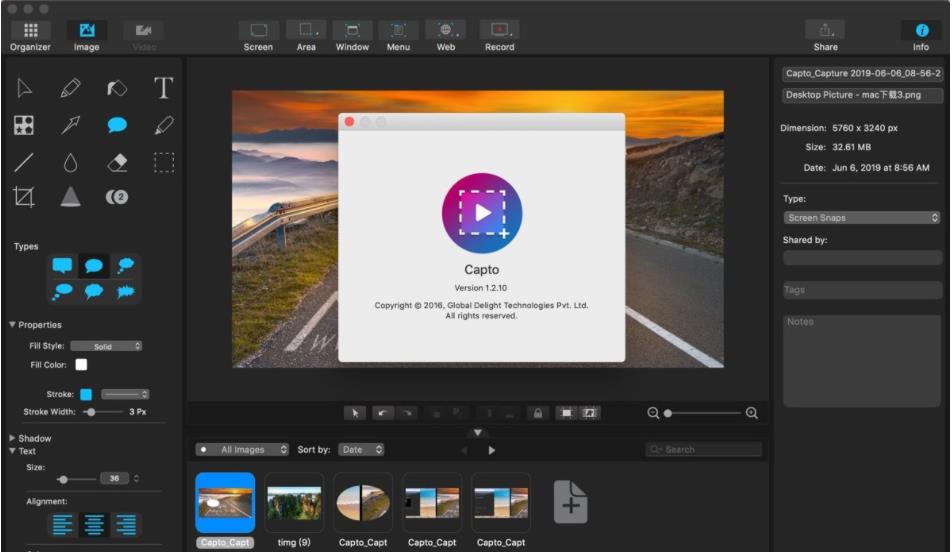Capture the full Screen

point(258,36)
